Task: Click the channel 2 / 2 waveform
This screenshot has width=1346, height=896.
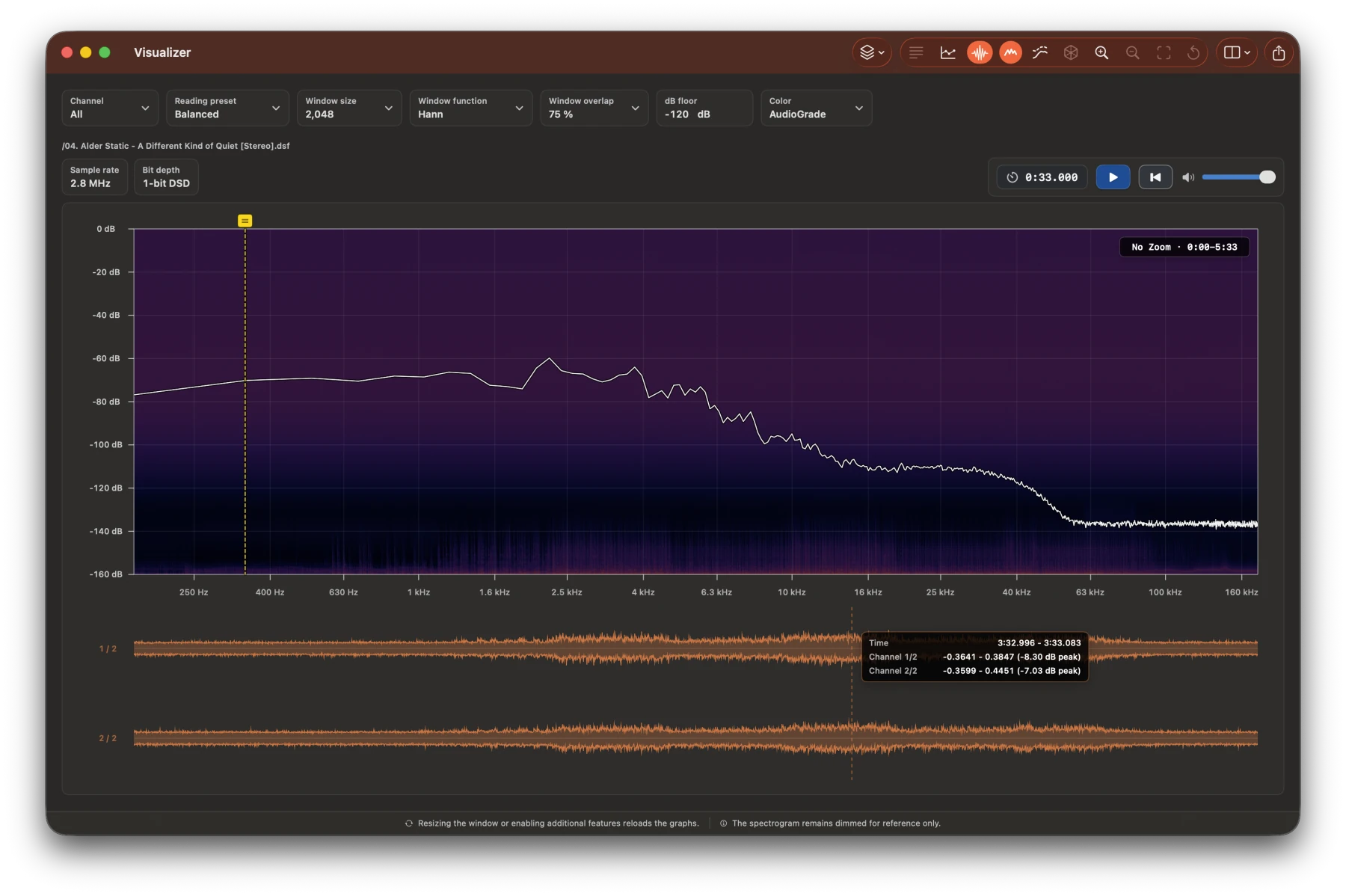Action: coord(695,737)
